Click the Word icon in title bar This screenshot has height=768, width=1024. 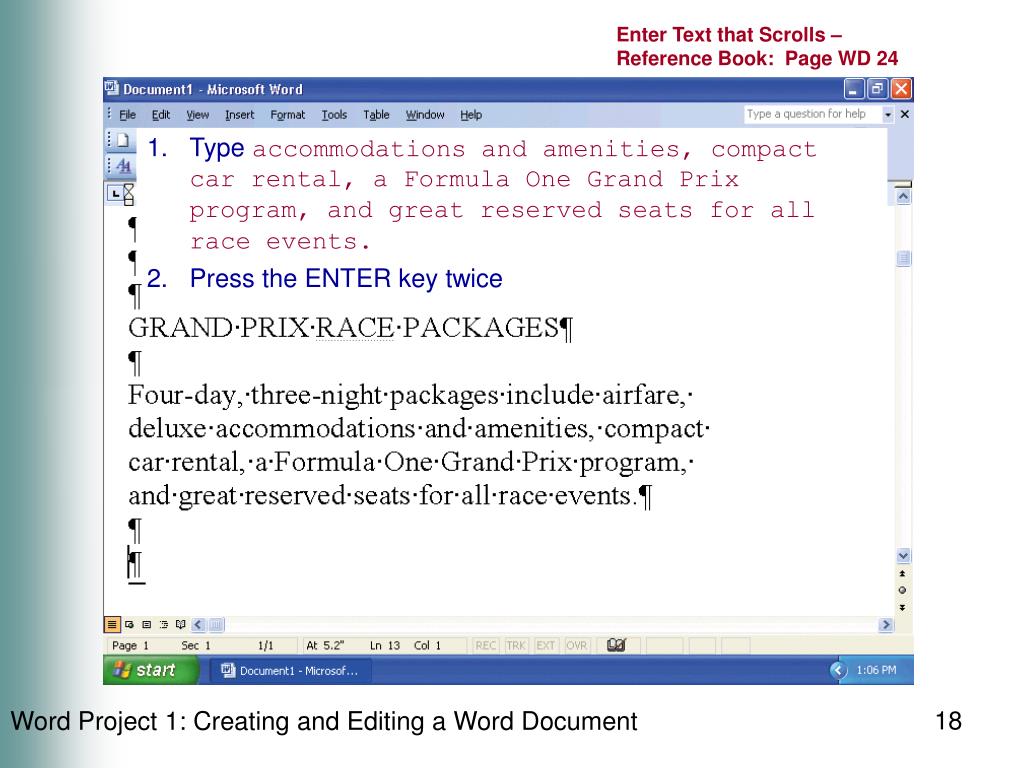[x=112, y=88]
